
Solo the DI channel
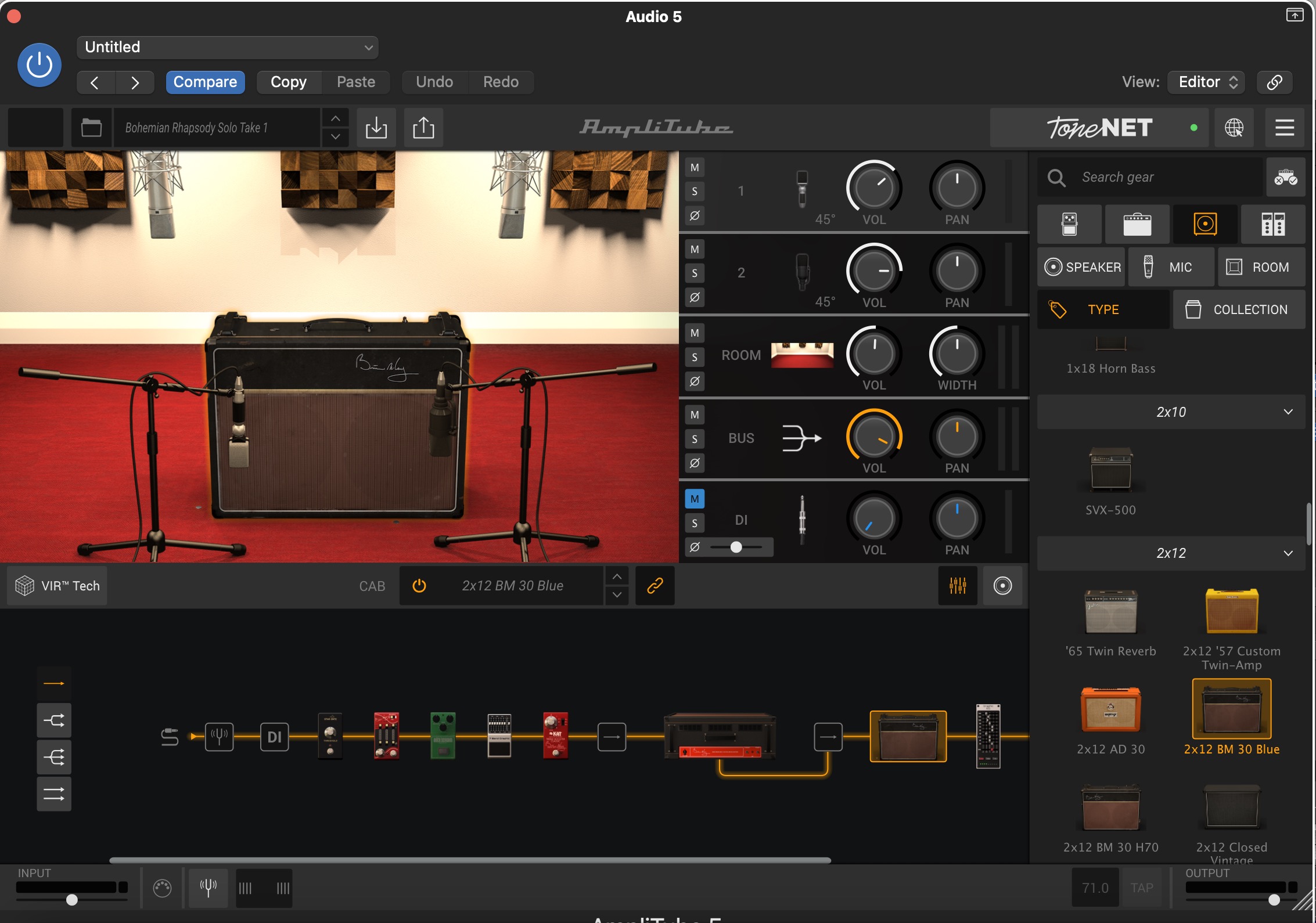pos(695,524)
